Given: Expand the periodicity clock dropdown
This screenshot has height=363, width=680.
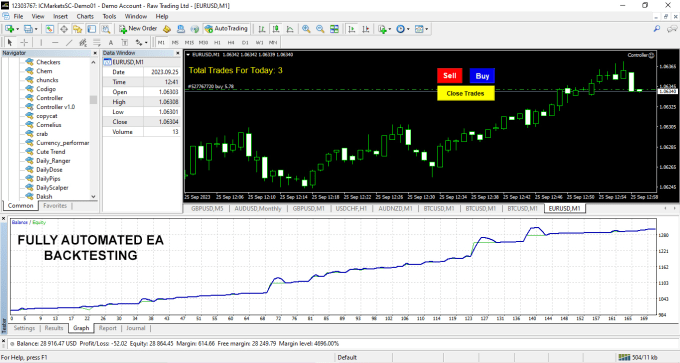Looking at the screenshot, I should click(x=408, y=29).
